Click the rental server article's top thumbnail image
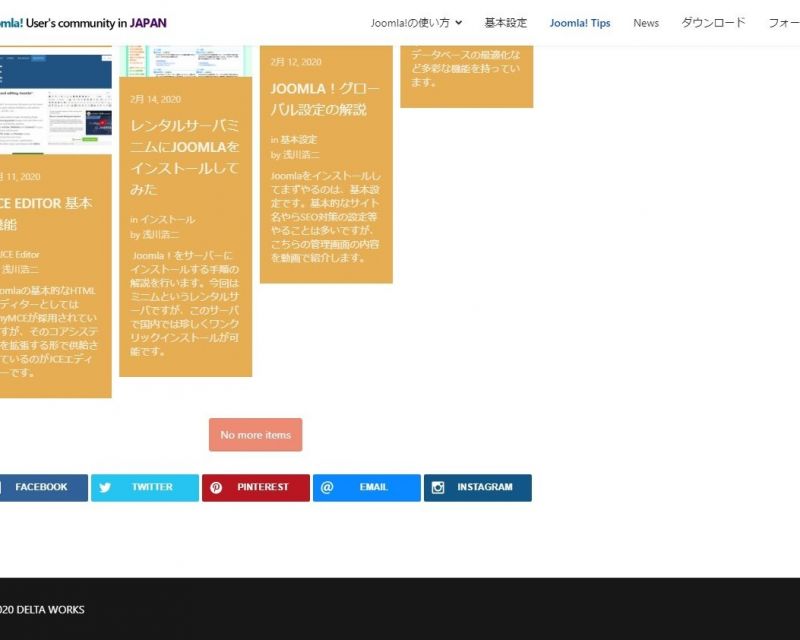Viewport: 800px width, 640px height. point(185,60)
